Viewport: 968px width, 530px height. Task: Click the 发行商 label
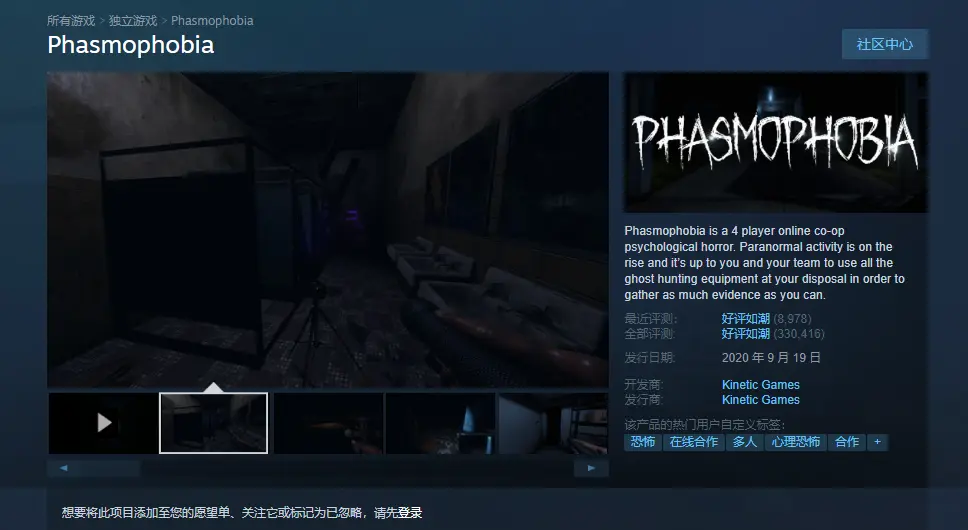tap(644, 400)
